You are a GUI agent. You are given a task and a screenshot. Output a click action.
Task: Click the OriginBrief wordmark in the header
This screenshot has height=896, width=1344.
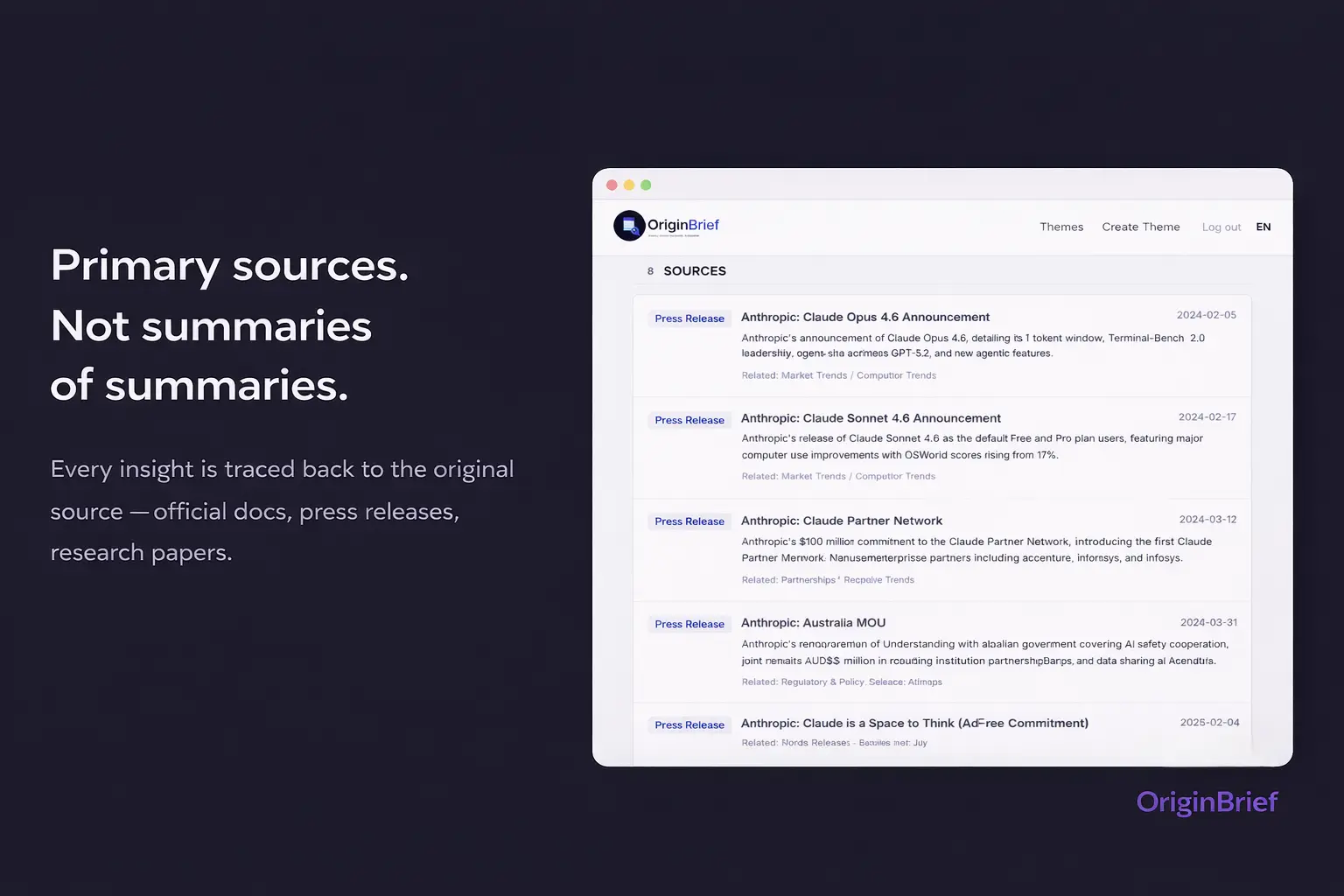tap(683, 225)
